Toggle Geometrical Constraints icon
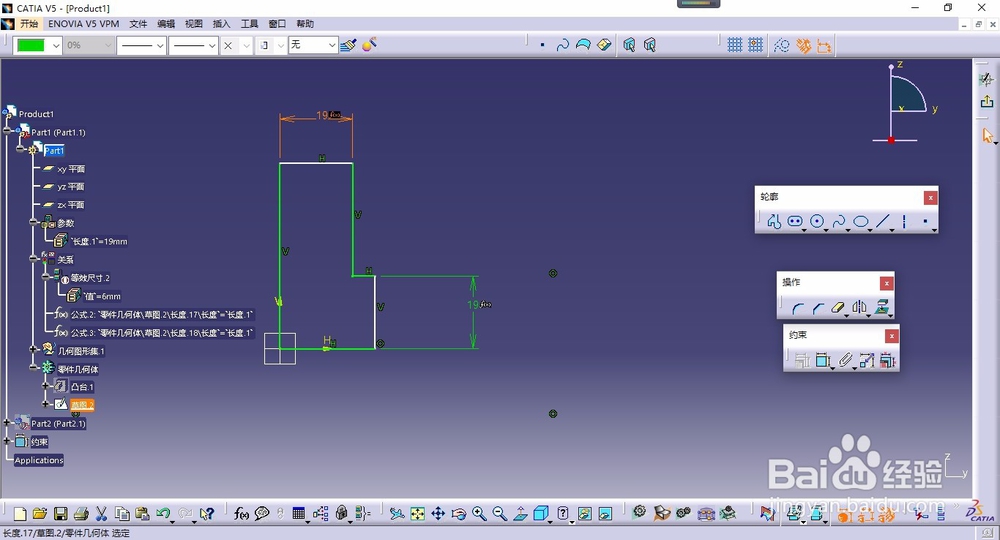 pyautogui.click(x=804, y=45)
